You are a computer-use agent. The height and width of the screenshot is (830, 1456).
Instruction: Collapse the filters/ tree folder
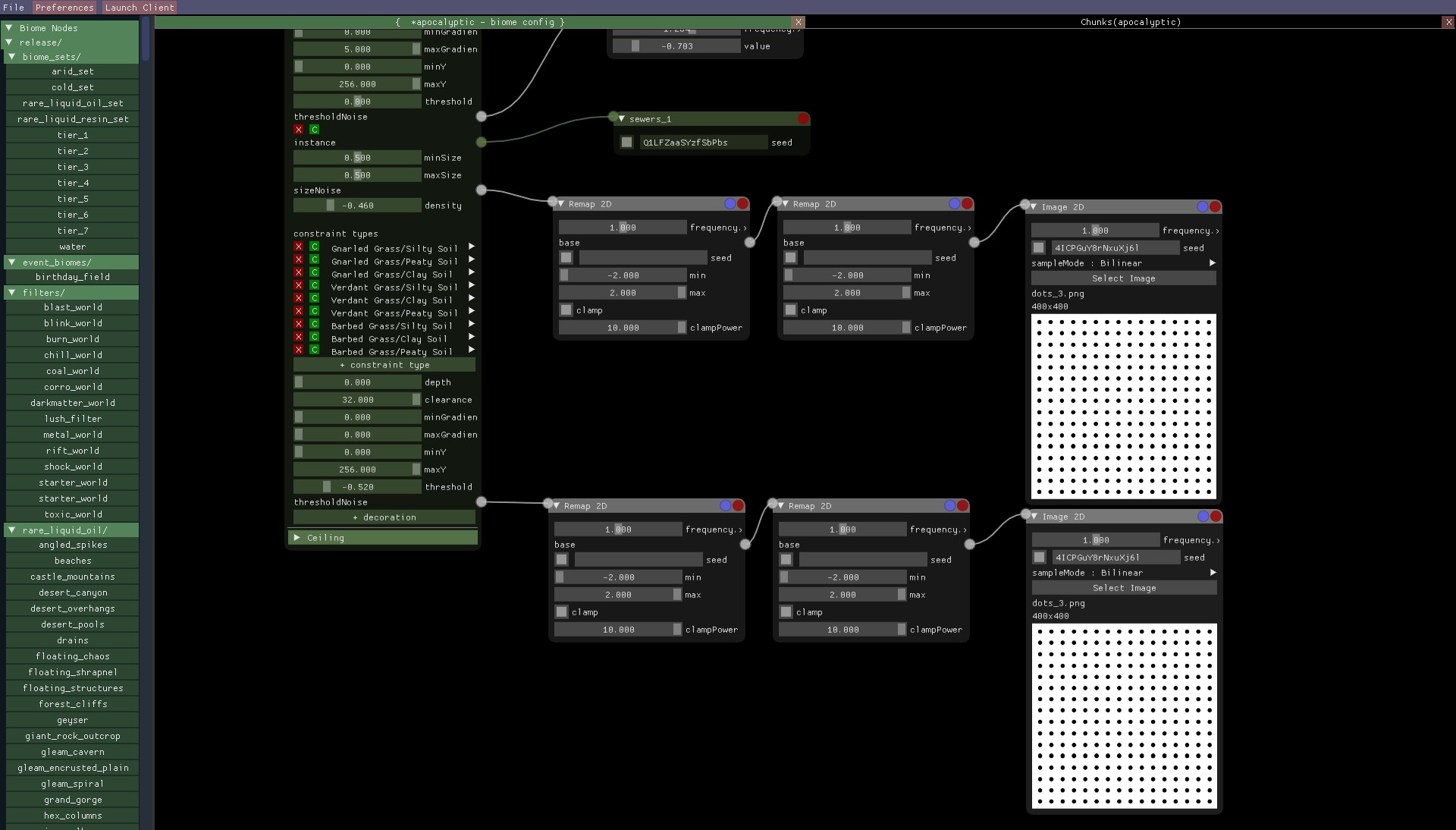(11, 293)
